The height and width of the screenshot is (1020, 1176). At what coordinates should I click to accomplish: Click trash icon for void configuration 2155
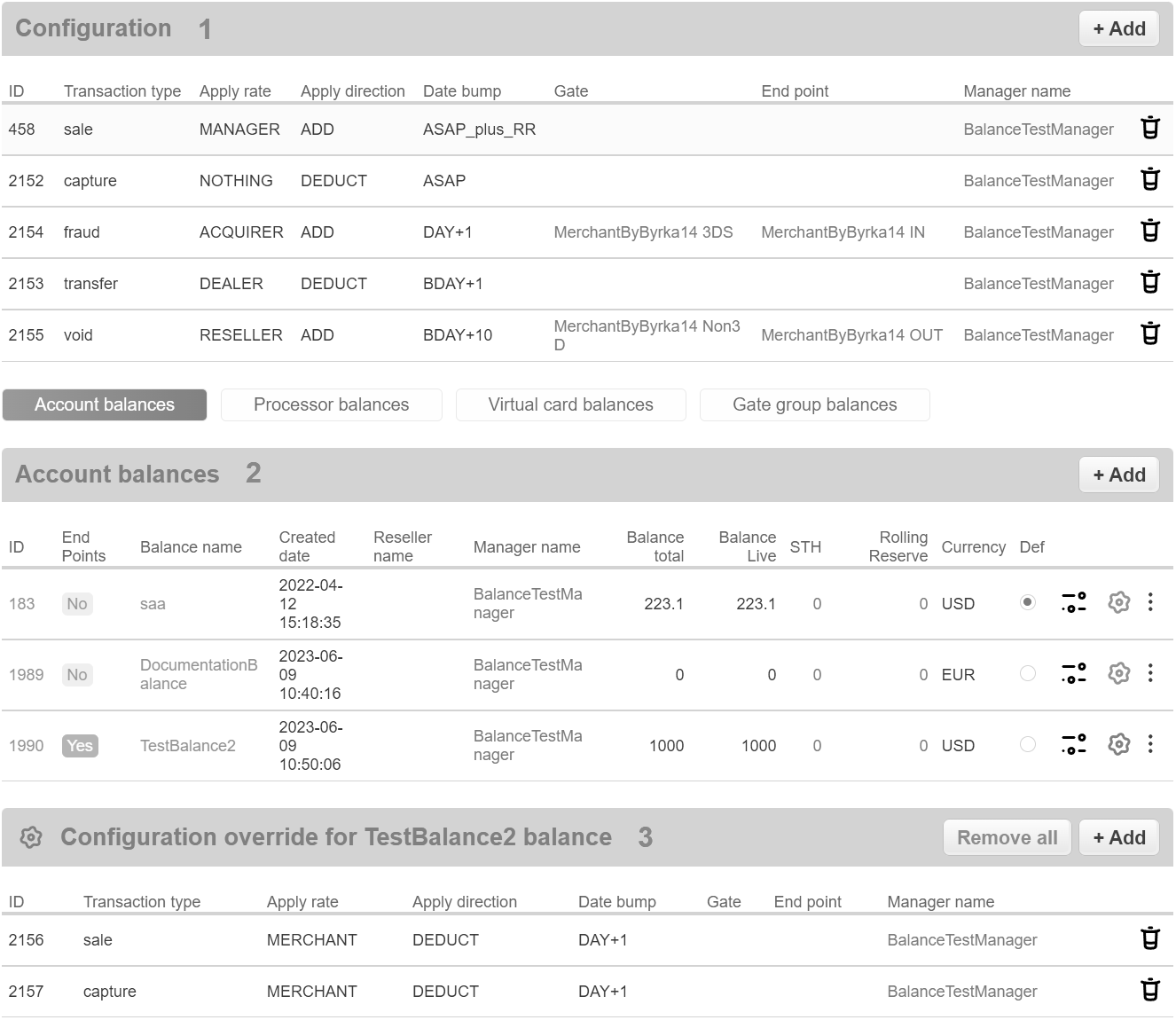1149,334
